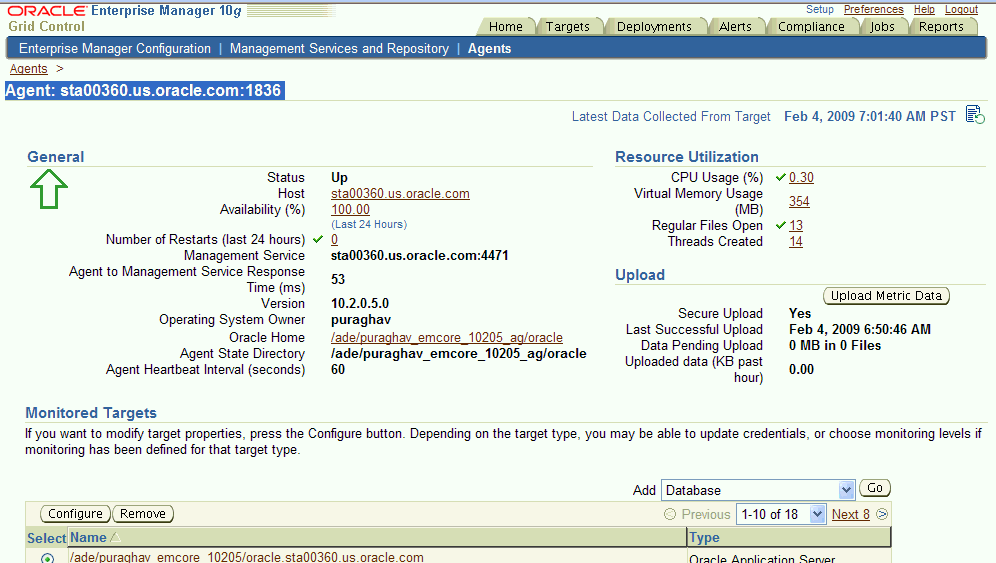Click the Logout link

tap(961, 10)
